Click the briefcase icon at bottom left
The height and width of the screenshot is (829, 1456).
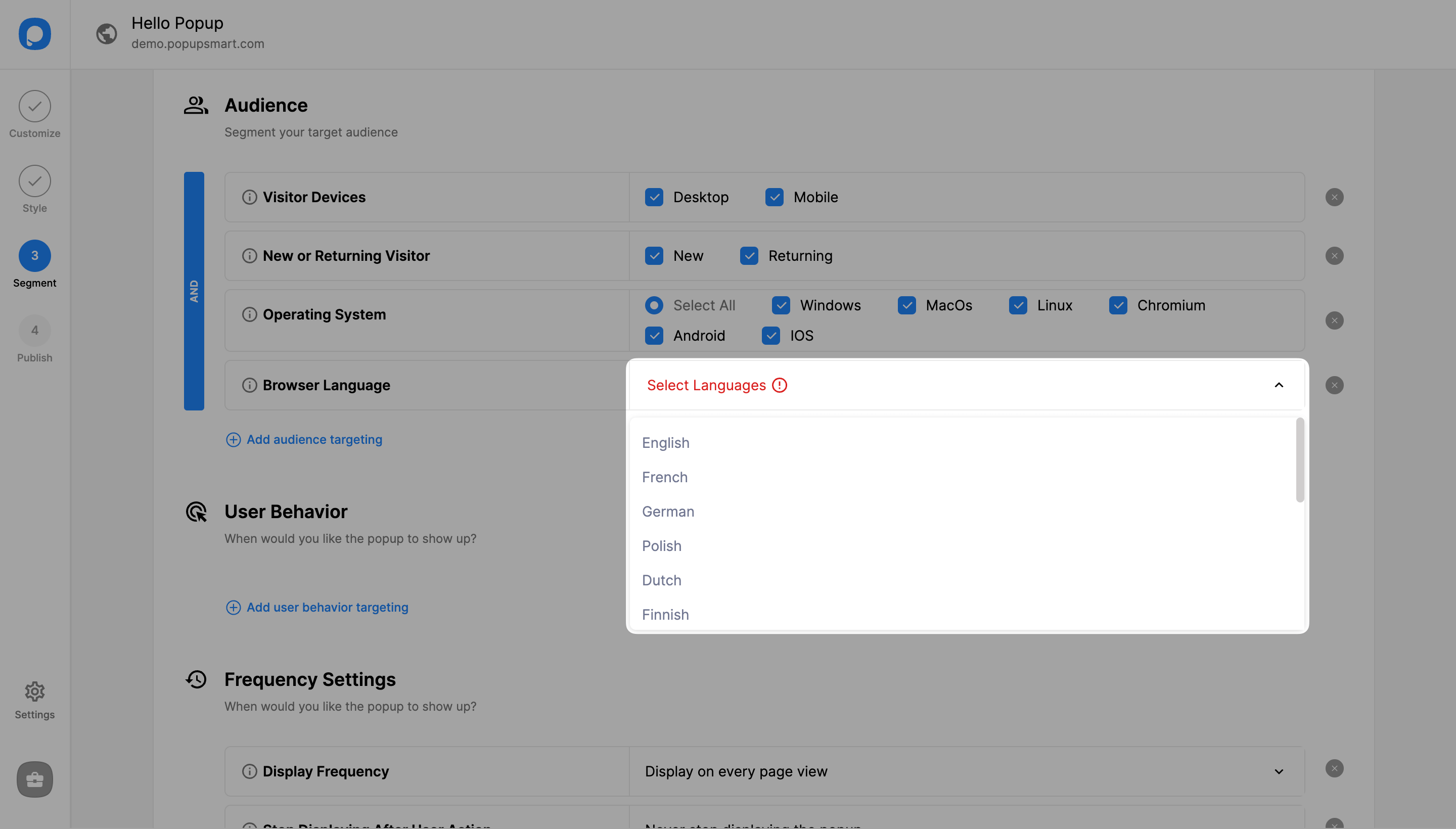35,779
